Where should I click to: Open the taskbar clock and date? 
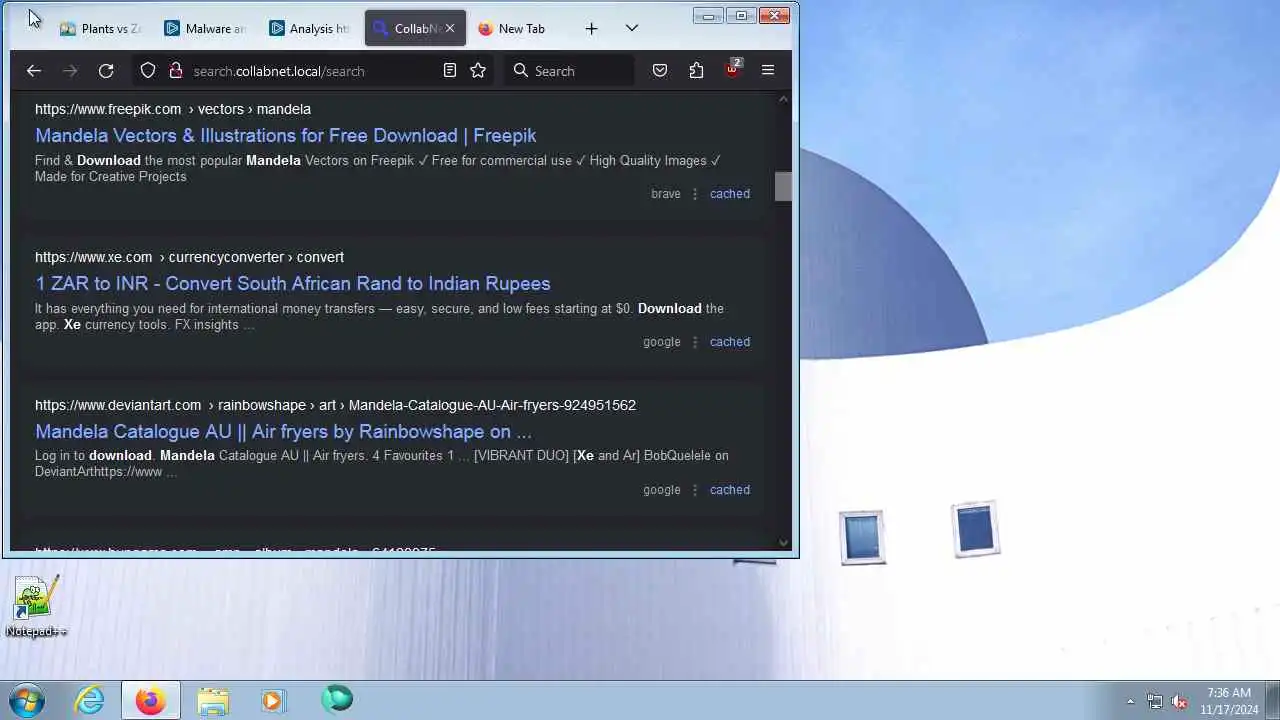(1229, 701)
